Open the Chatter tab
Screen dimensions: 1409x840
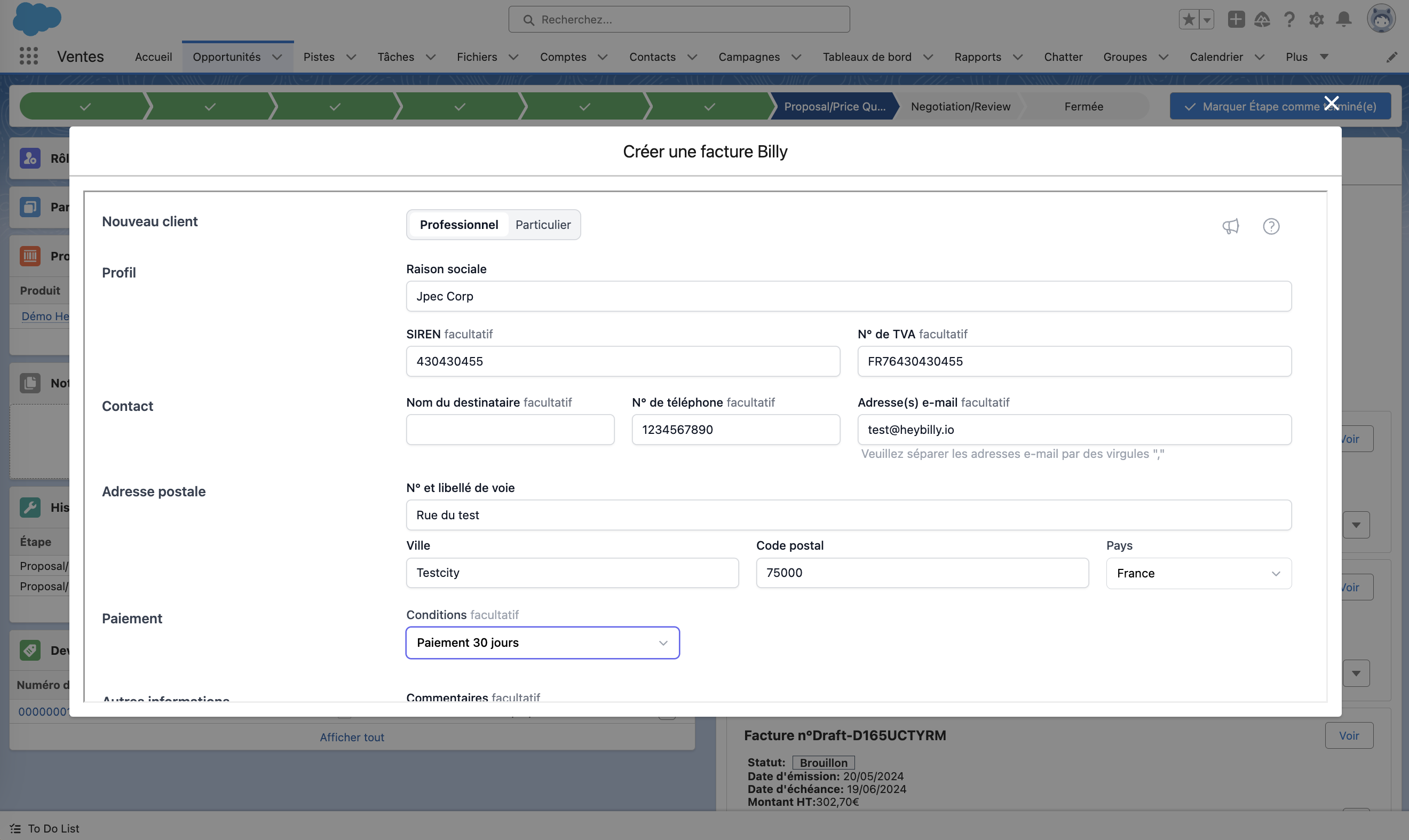pyautogui.click(x=1063, y=57)
